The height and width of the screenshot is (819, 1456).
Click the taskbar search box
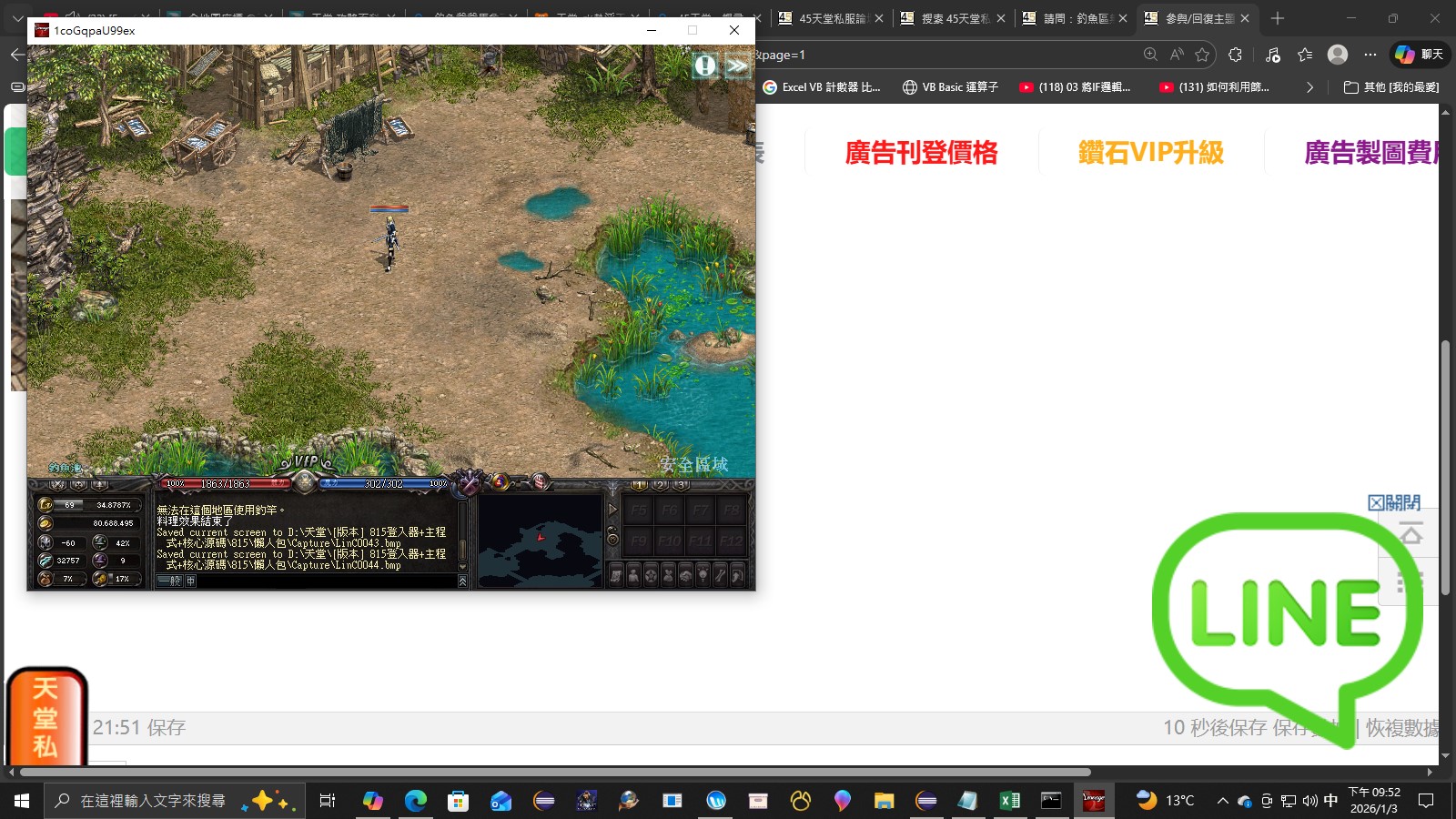[x=173, y=801]
